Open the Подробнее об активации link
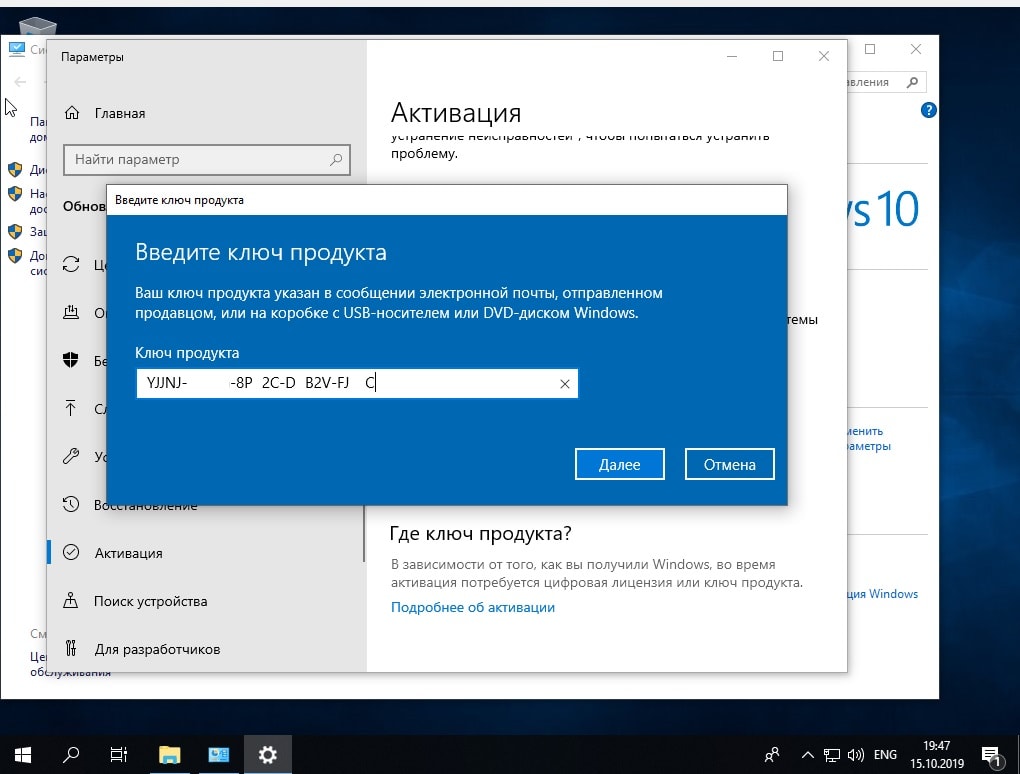1020x774 pixels. 472,607
